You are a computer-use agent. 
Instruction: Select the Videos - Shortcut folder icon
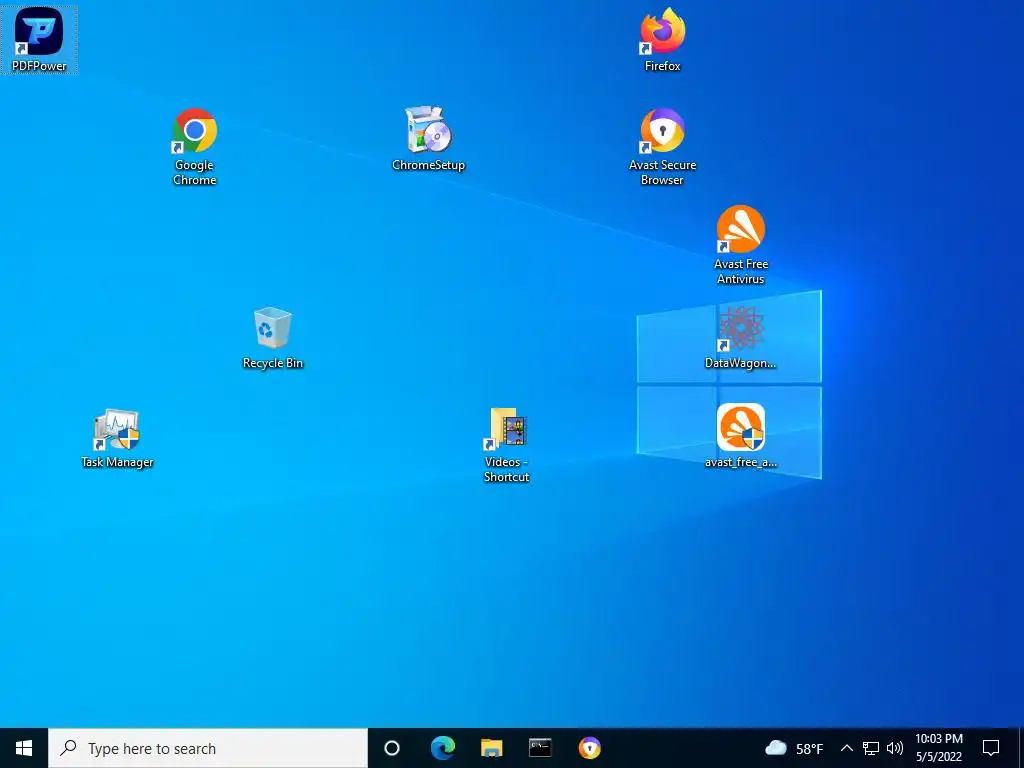[x=507, y=445]
